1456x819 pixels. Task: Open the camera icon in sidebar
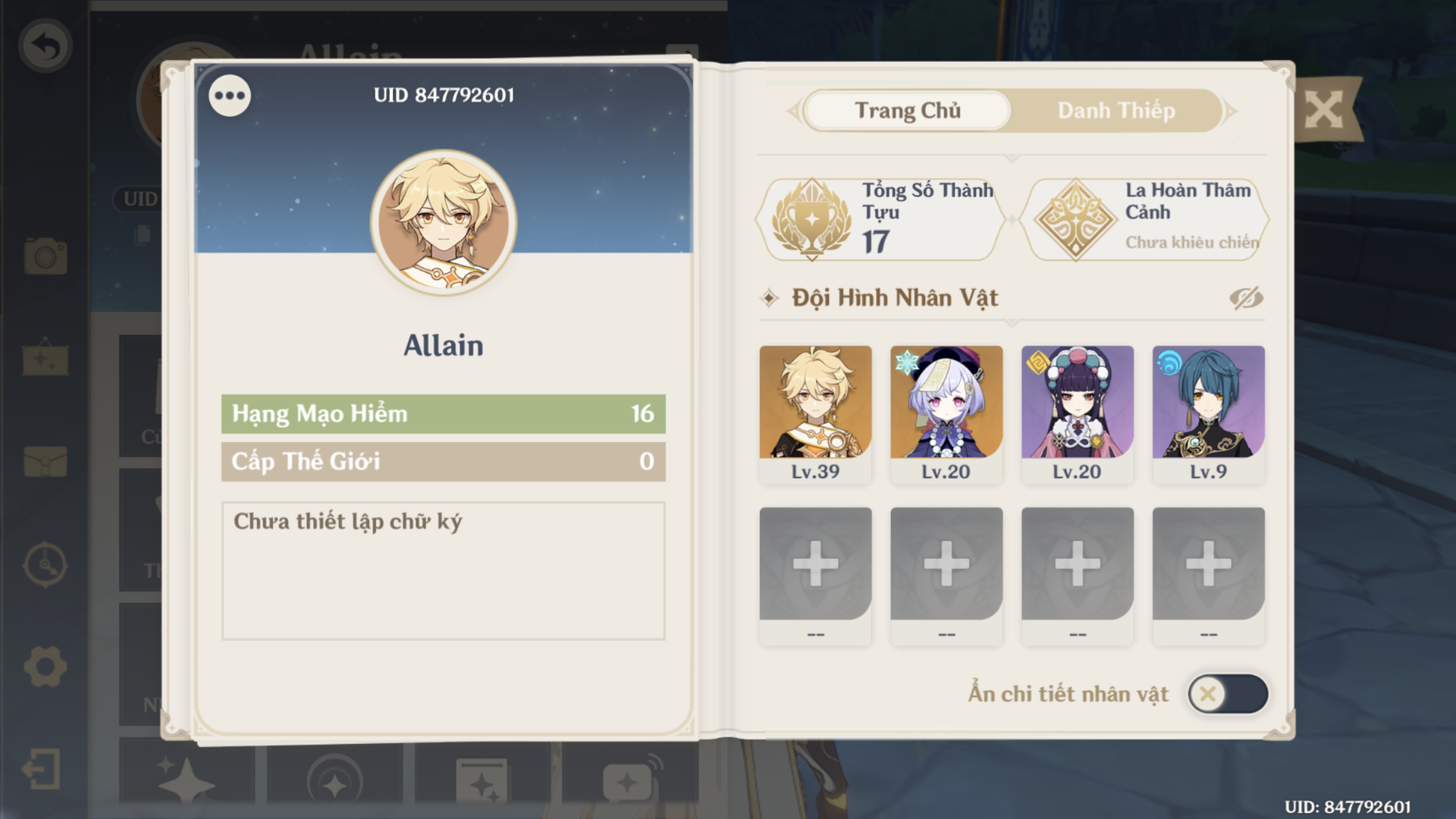tap(45, 256)
